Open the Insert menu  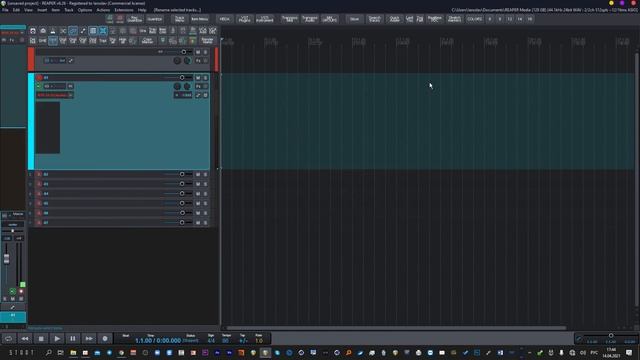[x=42, y=10]
